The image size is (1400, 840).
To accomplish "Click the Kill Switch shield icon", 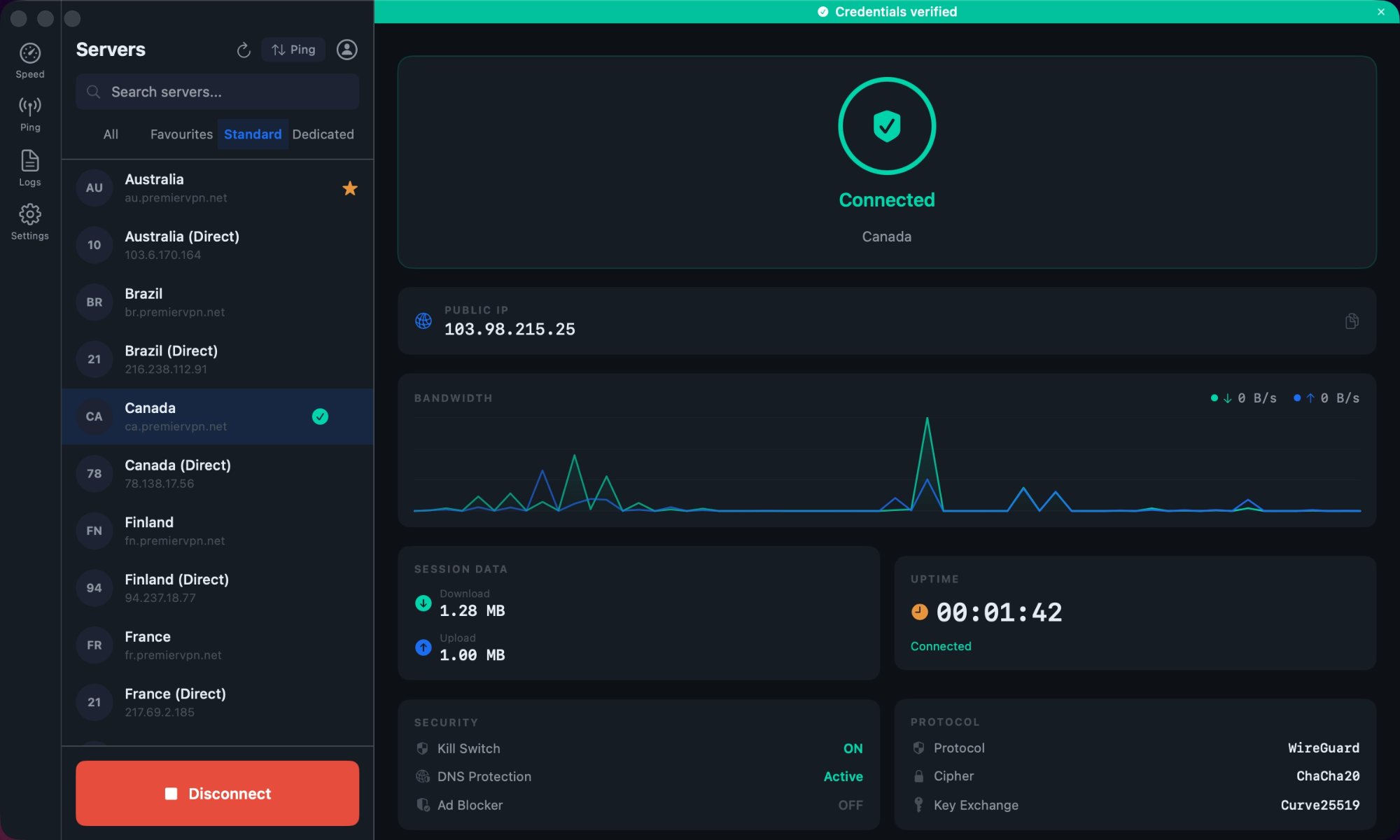I will click(422, 748).
